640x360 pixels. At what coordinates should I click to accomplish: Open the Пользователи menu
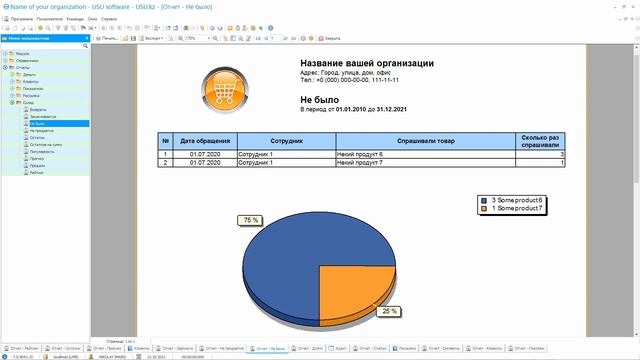[x=49, y=19]
